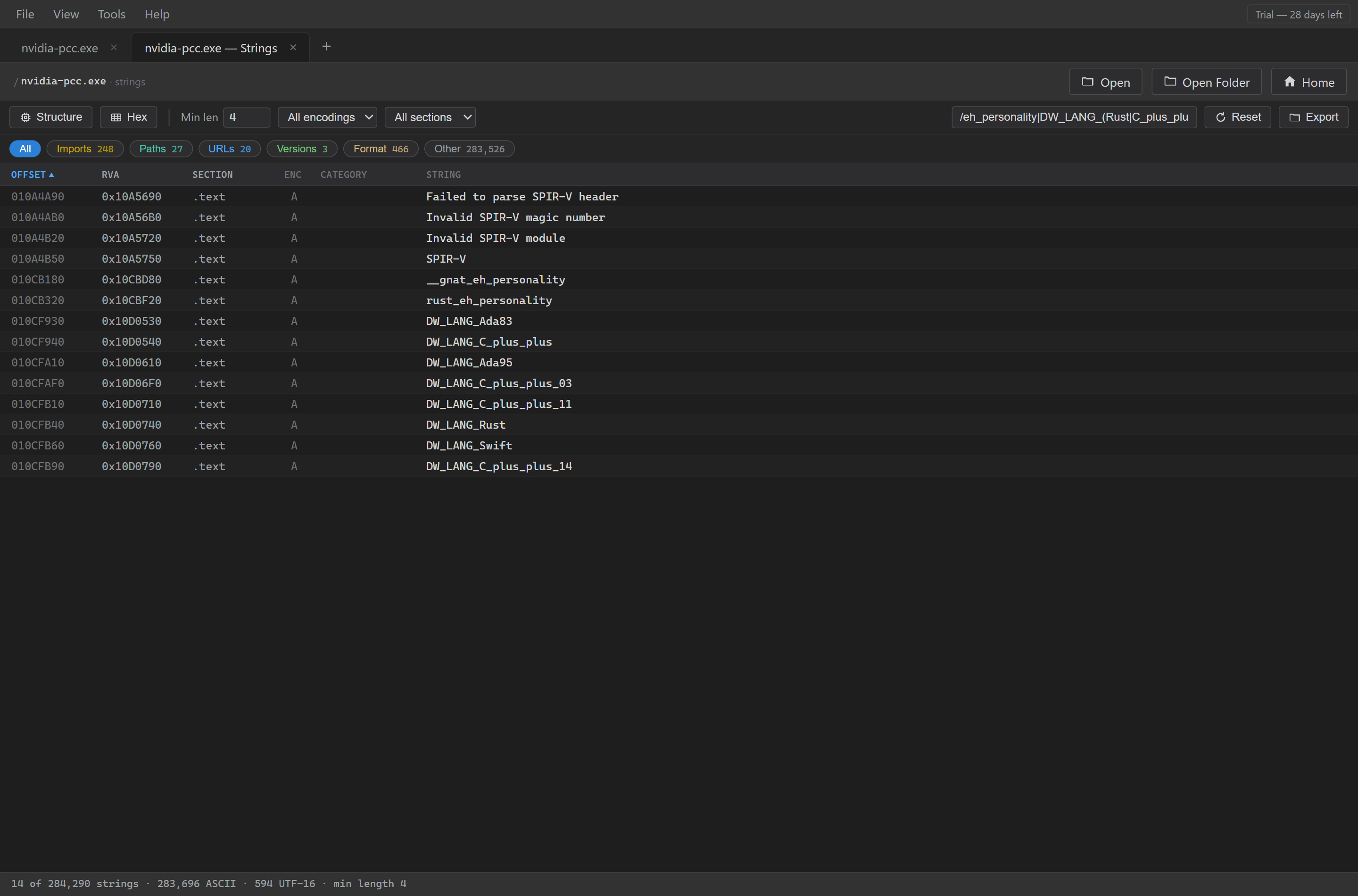
Task: Select 'Invalid SPIR-V magic number' string
Action: click(x=515, y=217)
